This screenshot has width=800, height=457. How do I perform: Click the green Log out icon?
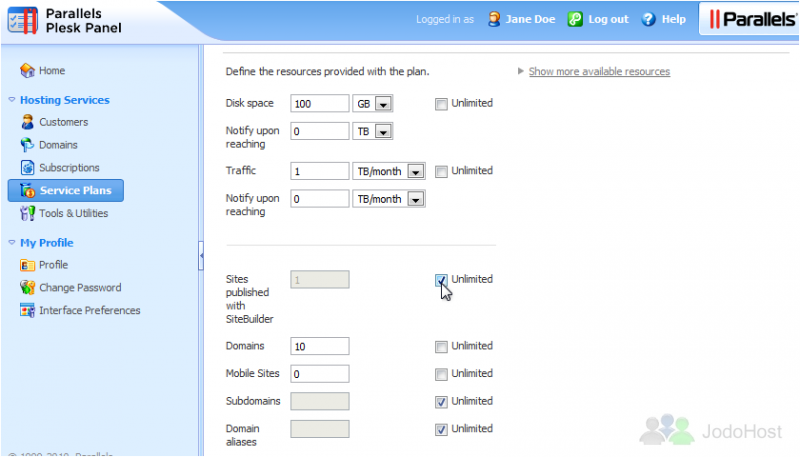575,19
